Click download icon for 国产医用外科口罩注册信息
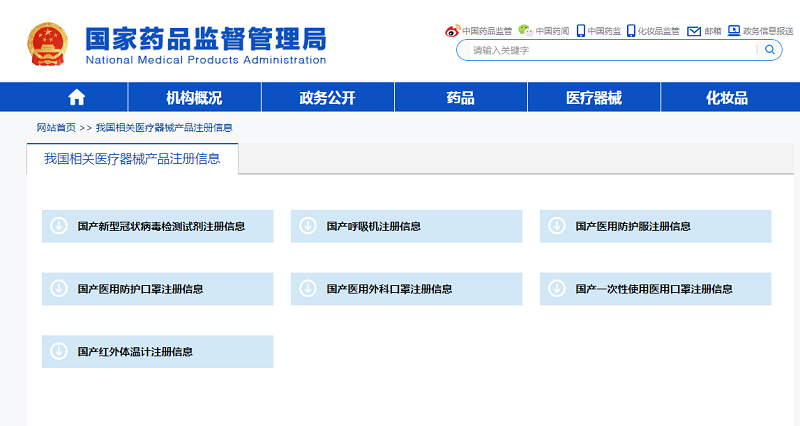Screen dimensions: 800x426 pos(308,288)
